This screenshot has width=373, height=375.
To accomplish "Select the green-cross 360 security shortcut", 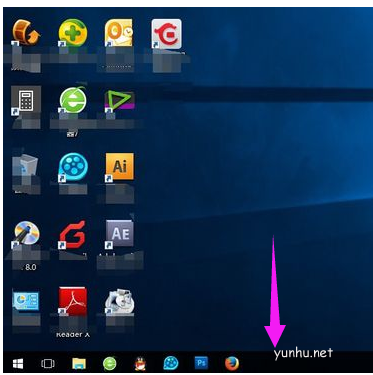I will tap(73, 33).
